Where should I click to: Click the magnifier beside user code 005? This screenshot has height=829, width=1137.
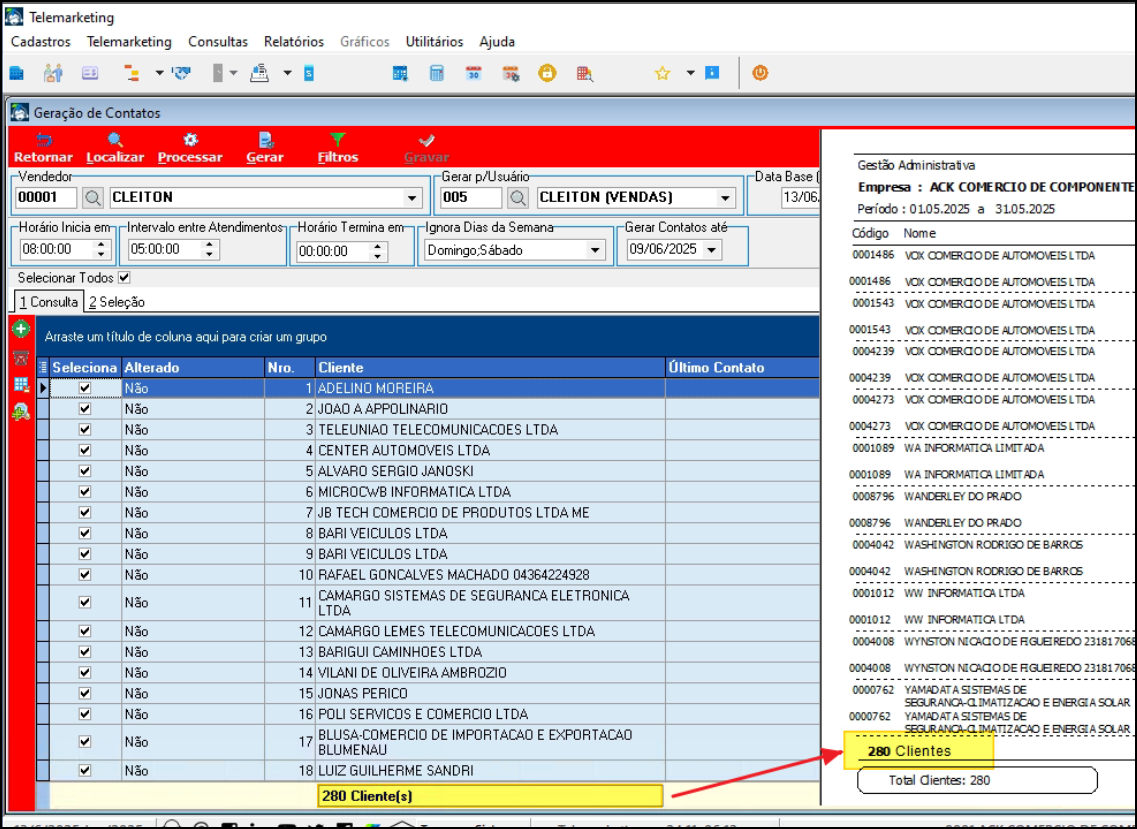point(517,197)
